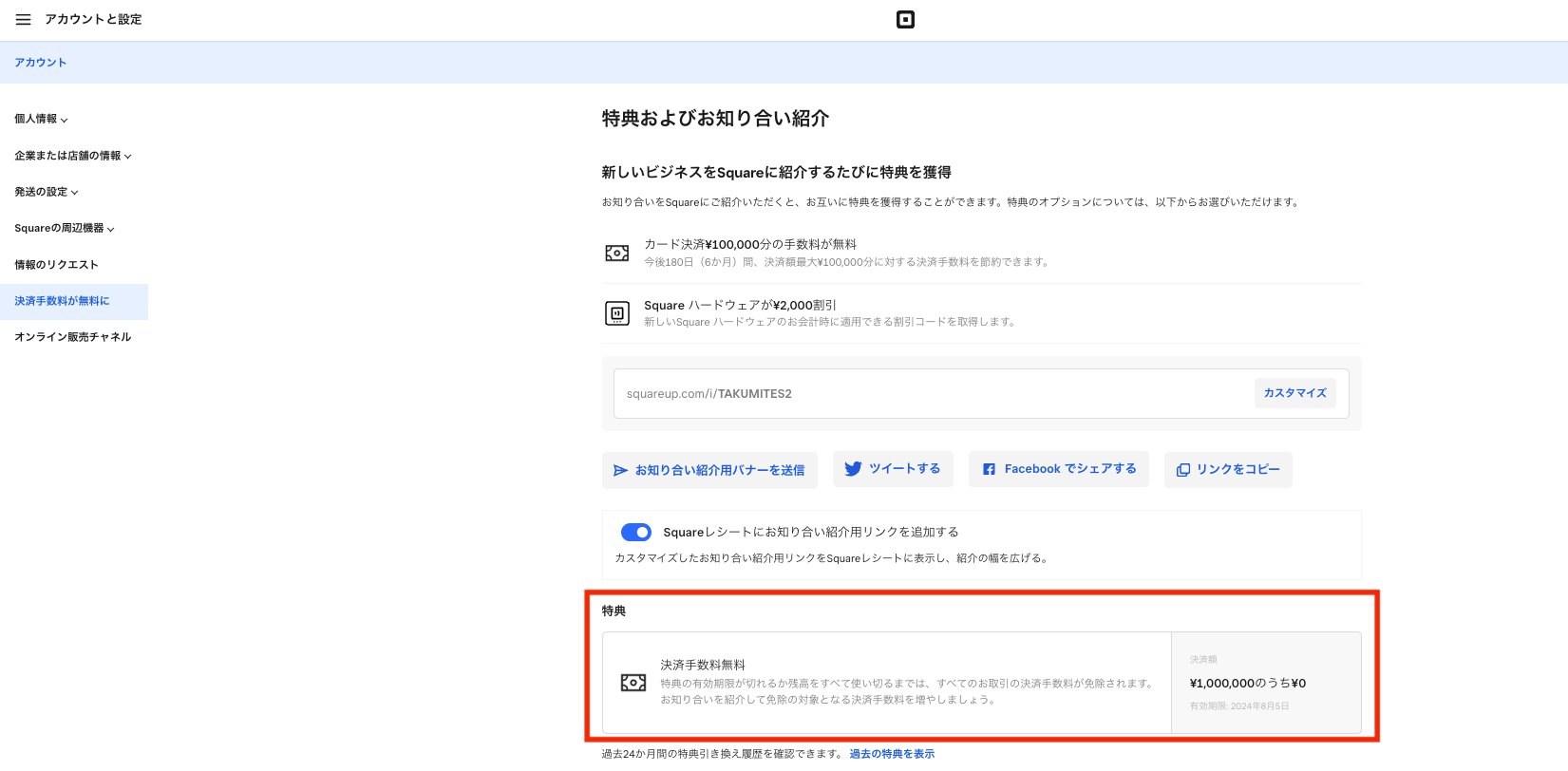Click the カスタマイズ button

click(x=1294, y=393)
